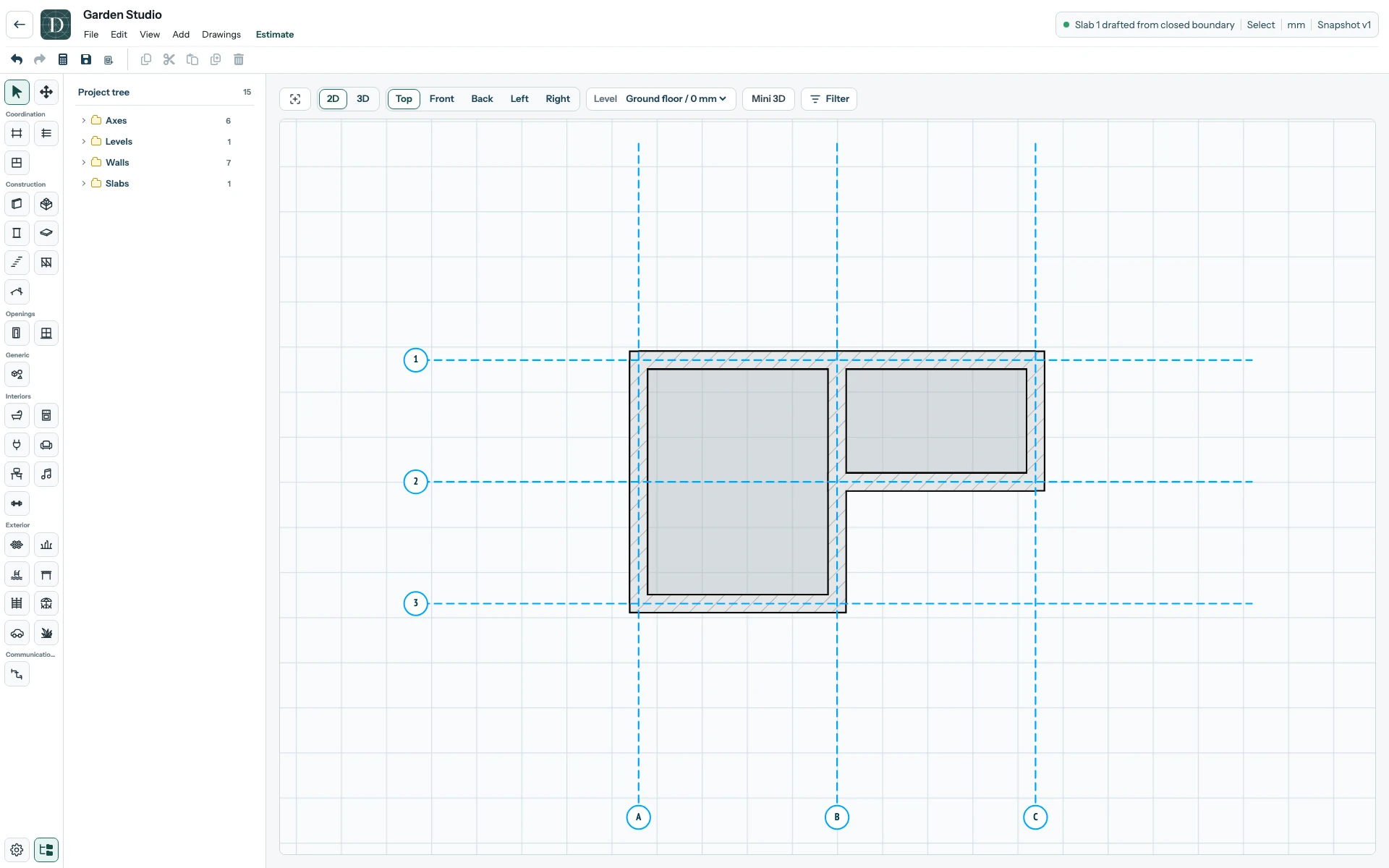Switch to 3D view mode
Screen dimensions: 1389x868
(363, 99)
